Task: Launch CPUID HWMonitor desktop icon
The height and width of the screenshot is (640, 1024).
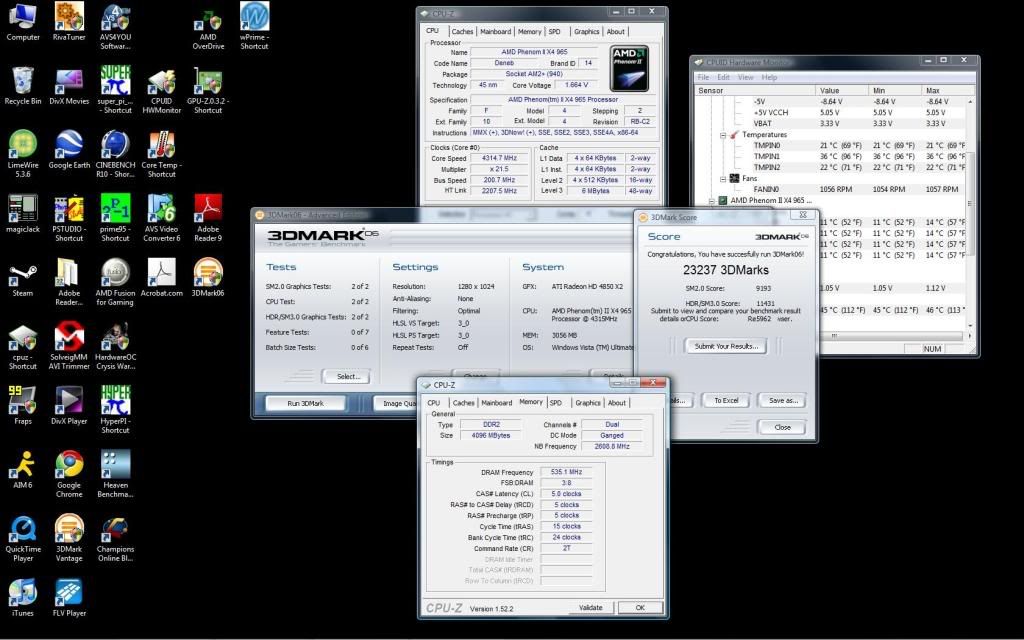Action: [x=161, y=90]
